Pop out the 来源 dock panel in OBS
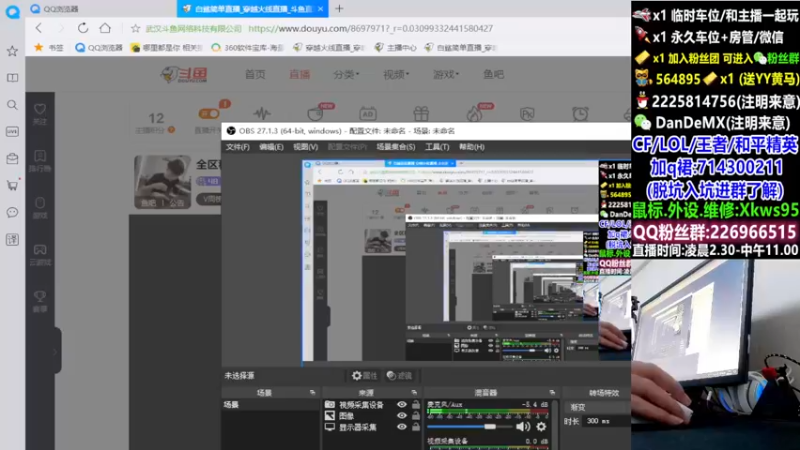Image resolution: width=800 pixels, height=450 pixels. pos(414,393)
